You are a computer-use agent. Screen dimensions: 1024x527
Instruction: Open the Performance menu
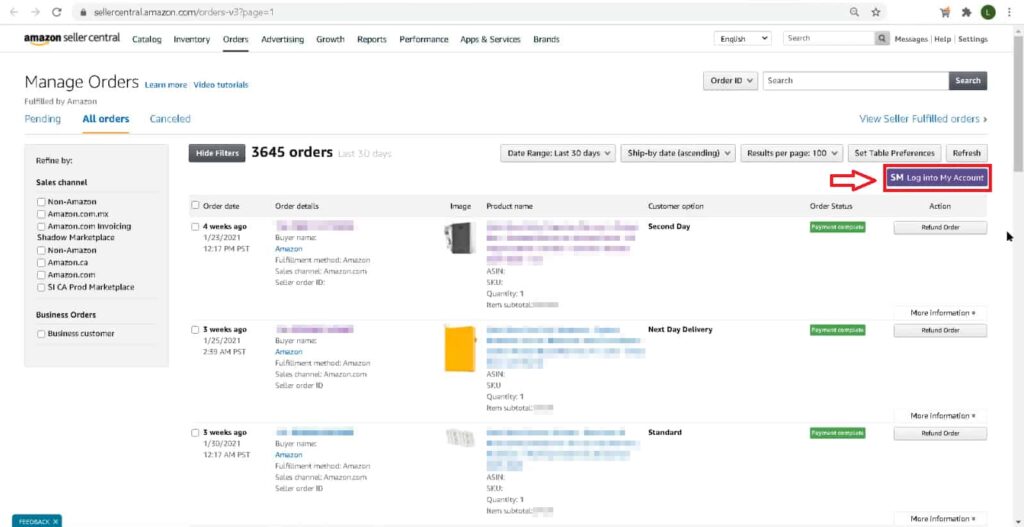tap(424, 39)
